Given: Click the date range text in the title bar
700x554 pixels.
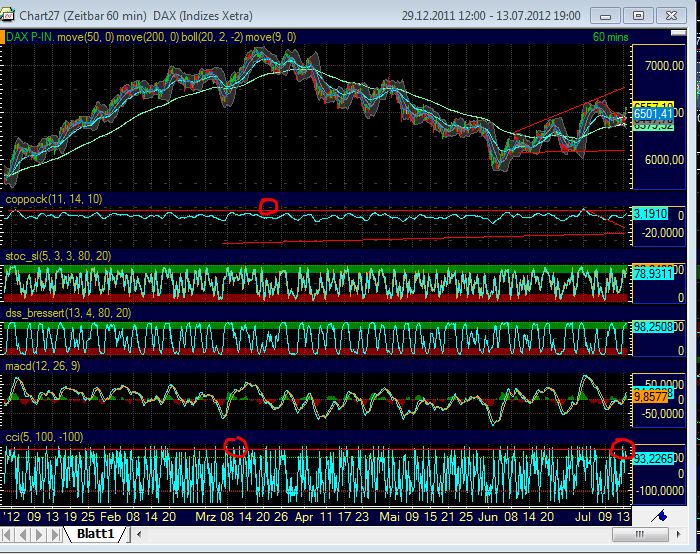Looking at the screenshot, I should [491, 16].
